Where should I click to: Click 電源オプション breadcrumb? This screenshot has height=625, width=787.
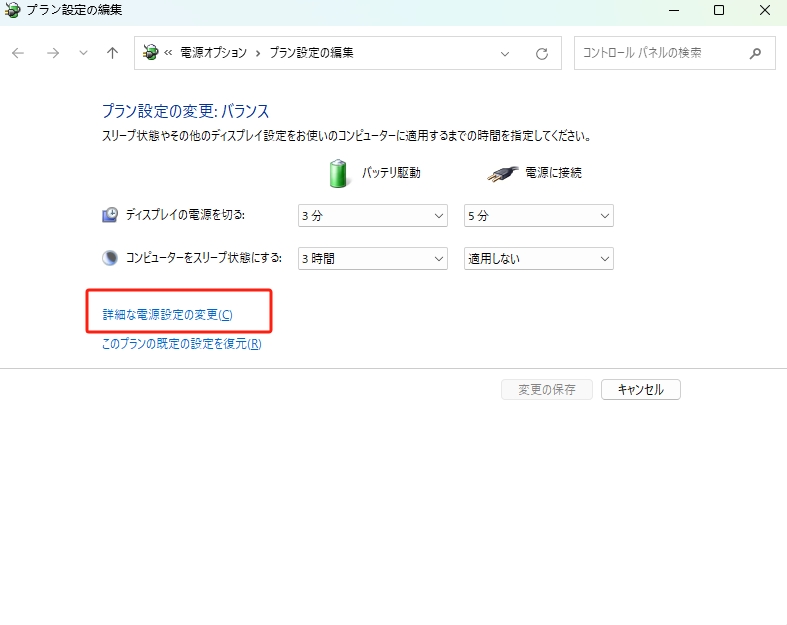coord(213,53)
